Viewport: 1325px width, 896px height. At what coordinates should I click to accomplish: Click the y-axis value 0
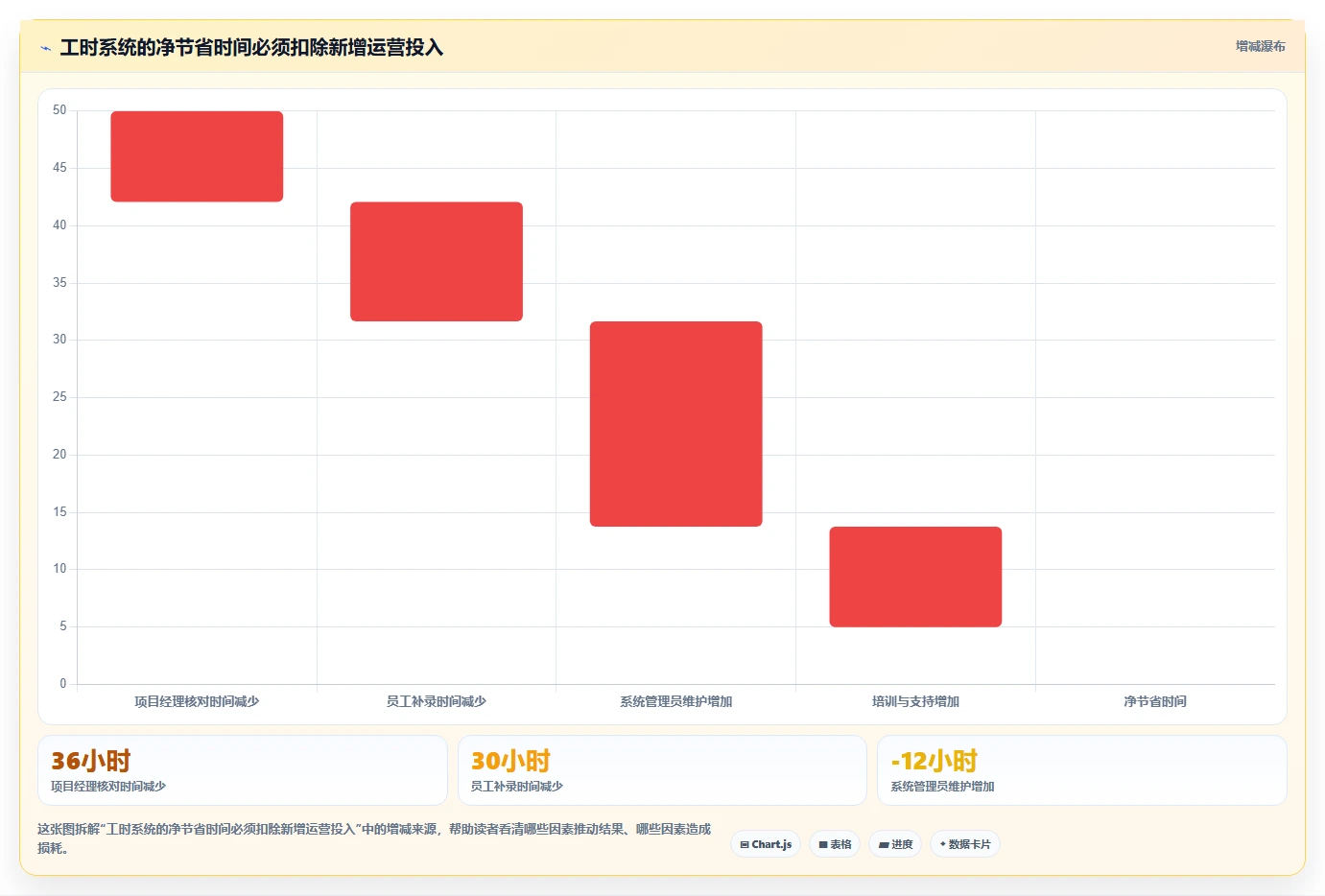coord(63,684)
